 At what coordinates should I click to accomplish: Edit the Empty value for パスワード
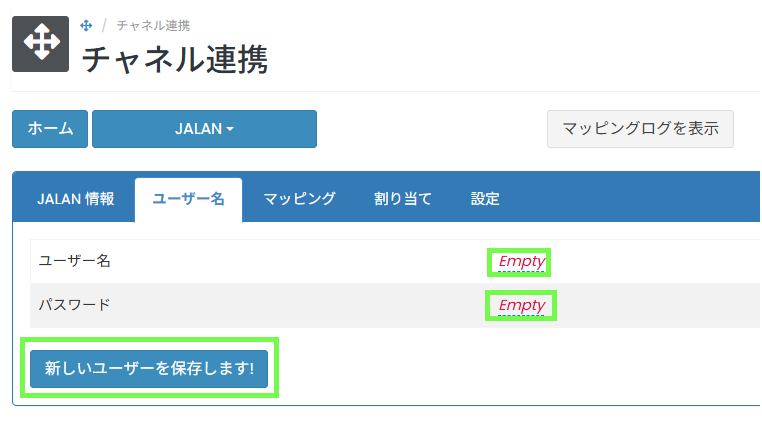tap(521, 305)
